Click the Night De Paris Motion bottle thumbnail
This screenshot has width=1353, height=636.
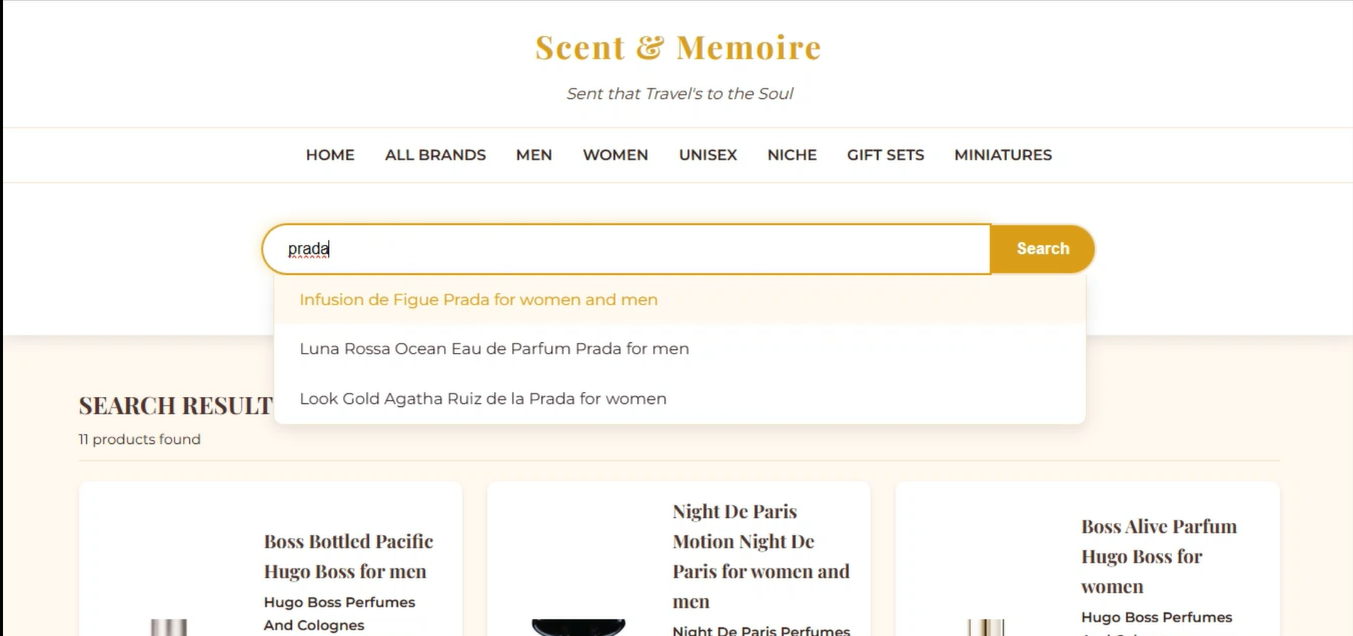(x=578, y=627)
